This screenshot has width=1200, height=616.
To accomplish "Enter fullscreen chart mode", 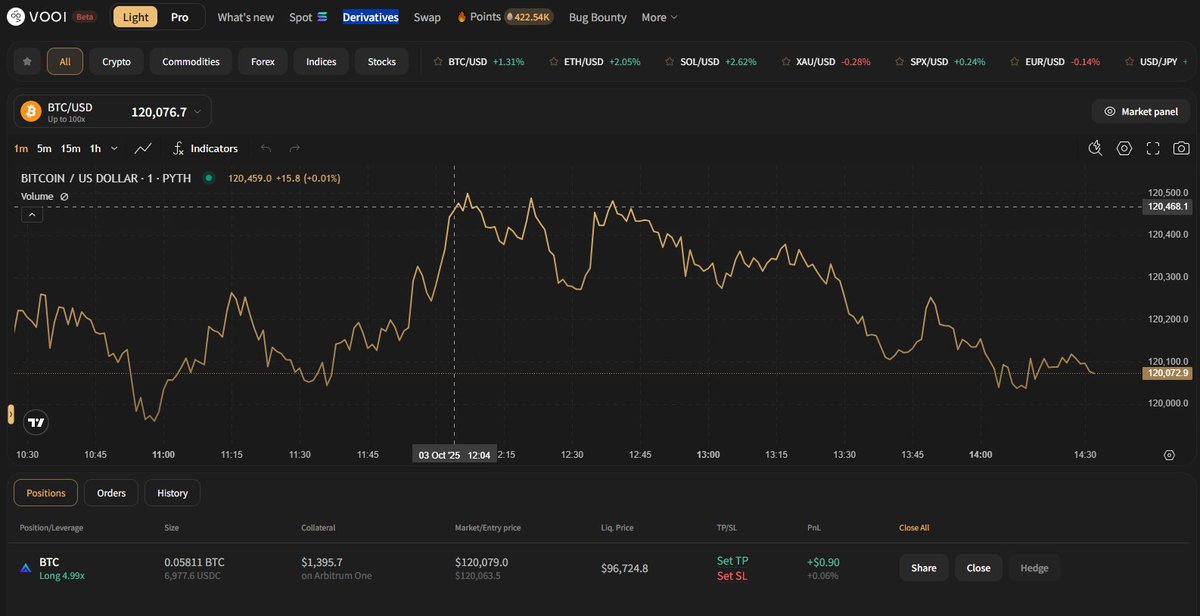I will 1153,148.
